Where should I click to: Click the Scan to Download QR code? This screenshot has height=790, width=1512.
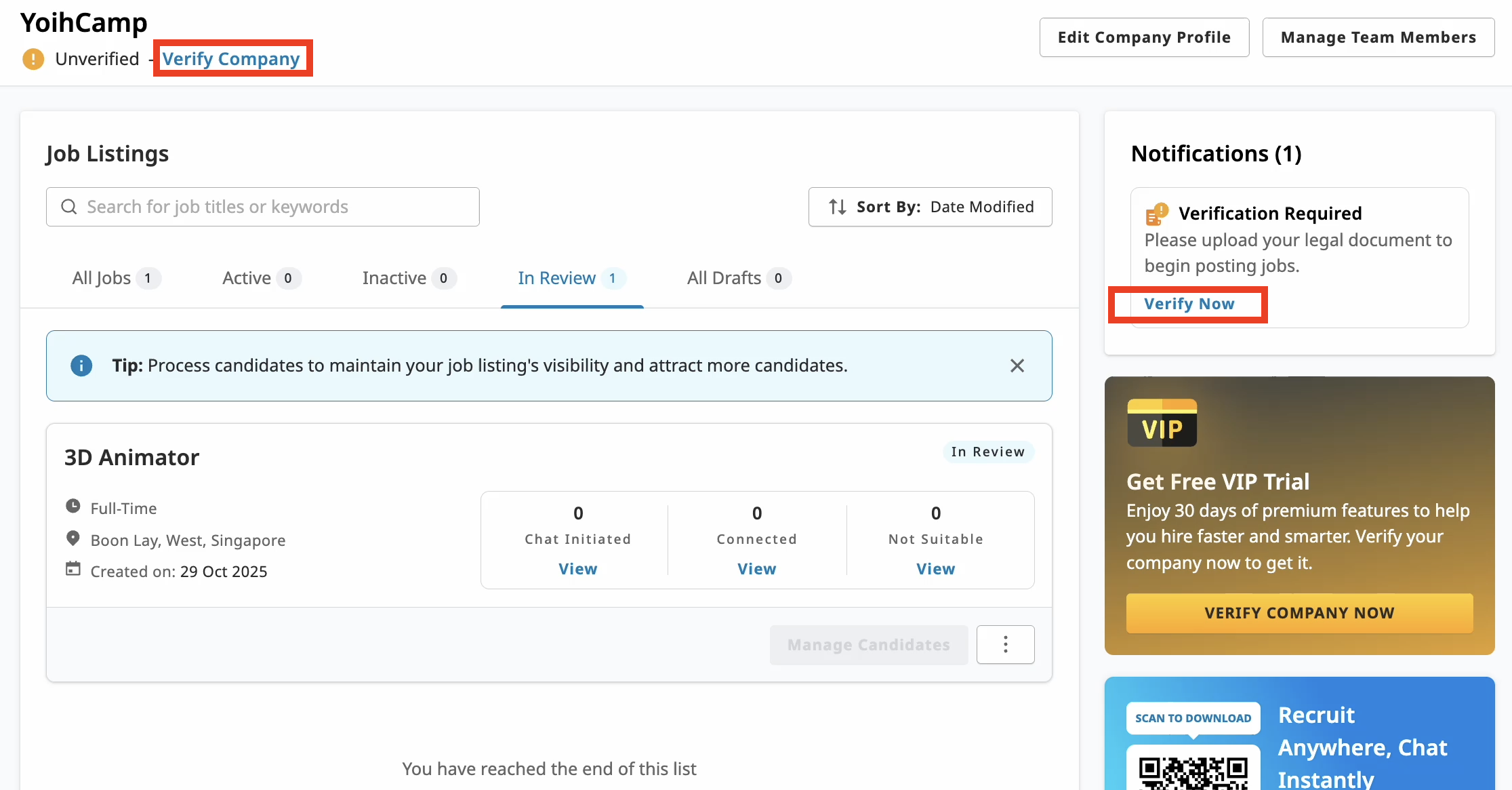[x=1193, y=773]
